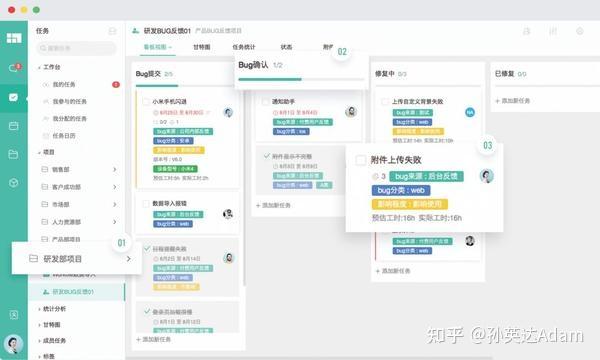
Task: Check the 附件上传失败 task checkbox
Action: [360, 160]
